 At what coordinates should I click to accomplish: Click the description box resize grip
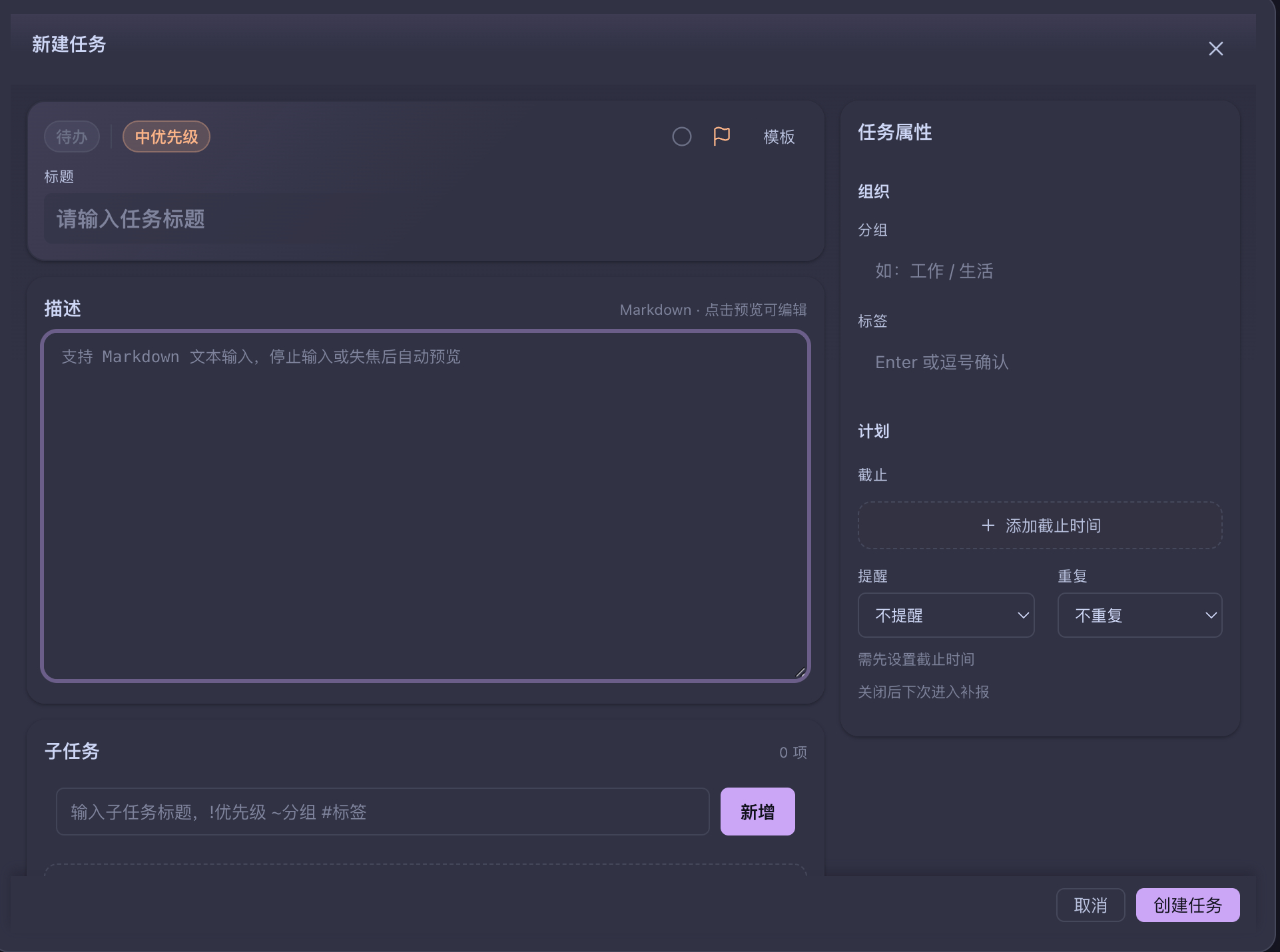pyautogui.click(x=800, y=672)
